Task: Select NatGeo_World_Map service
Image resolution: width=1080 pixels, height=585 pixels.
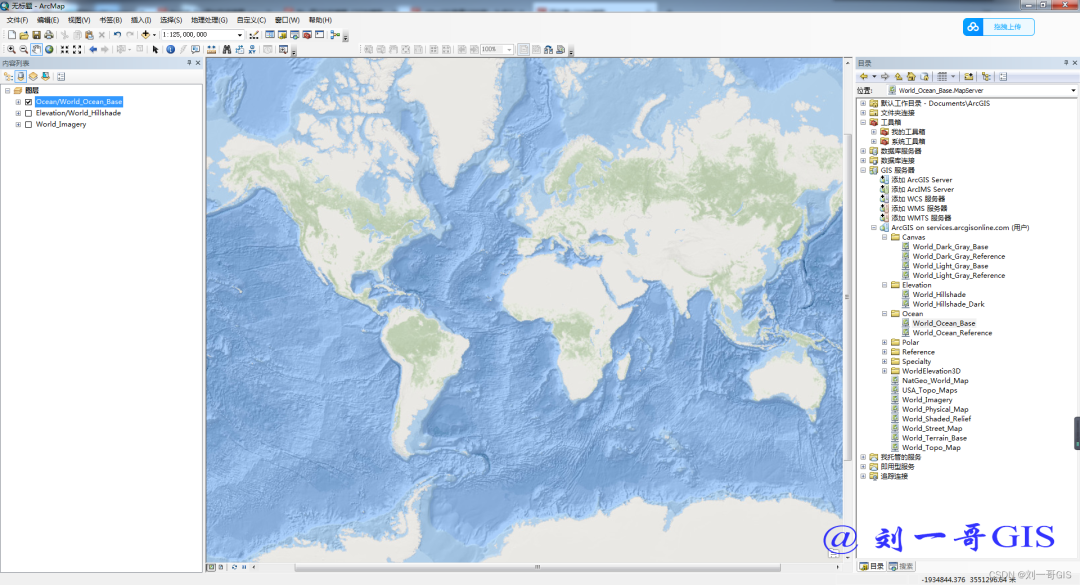Action: 935,380
